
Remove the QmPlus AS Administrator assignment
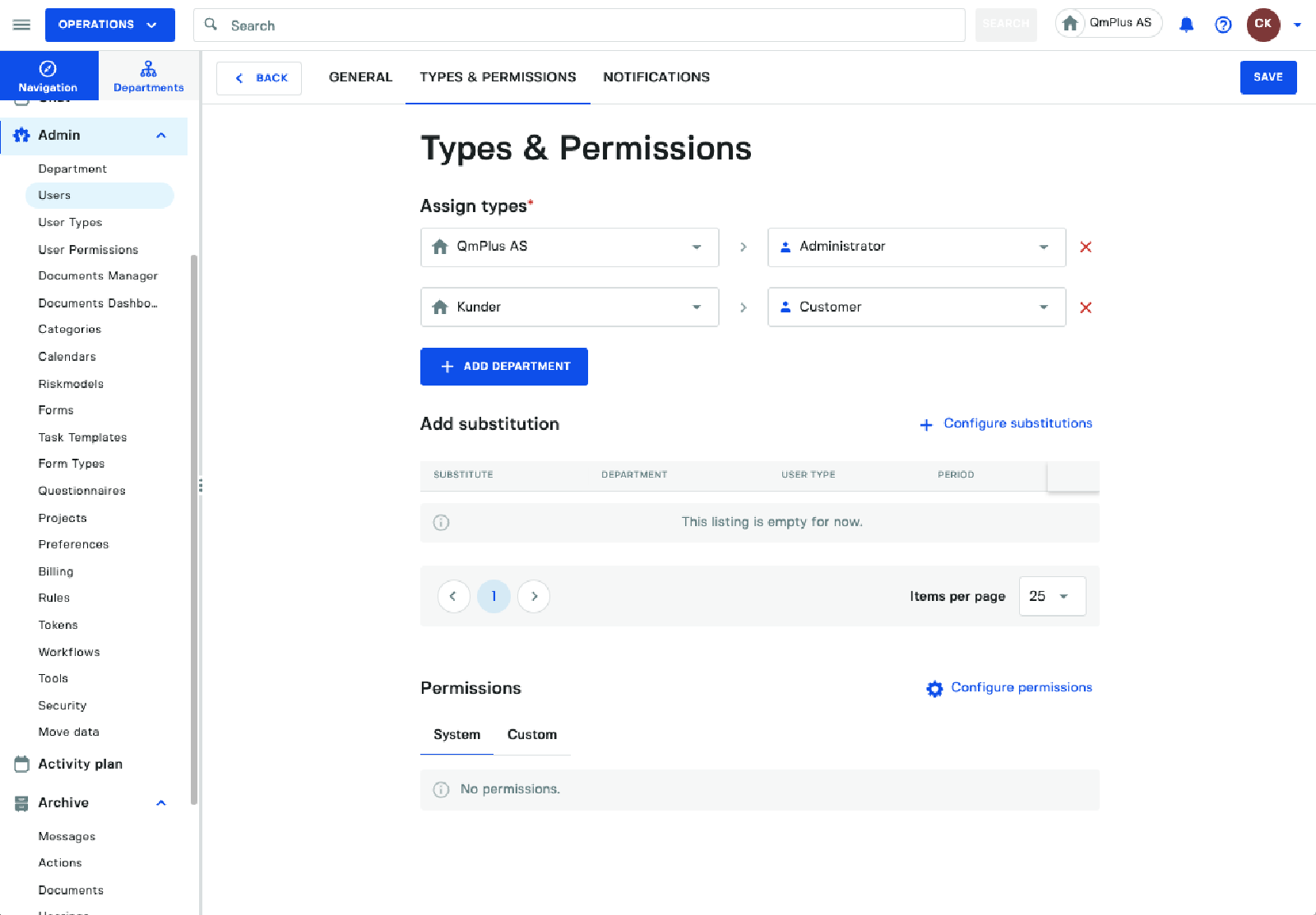click(x=1086, y=247)
